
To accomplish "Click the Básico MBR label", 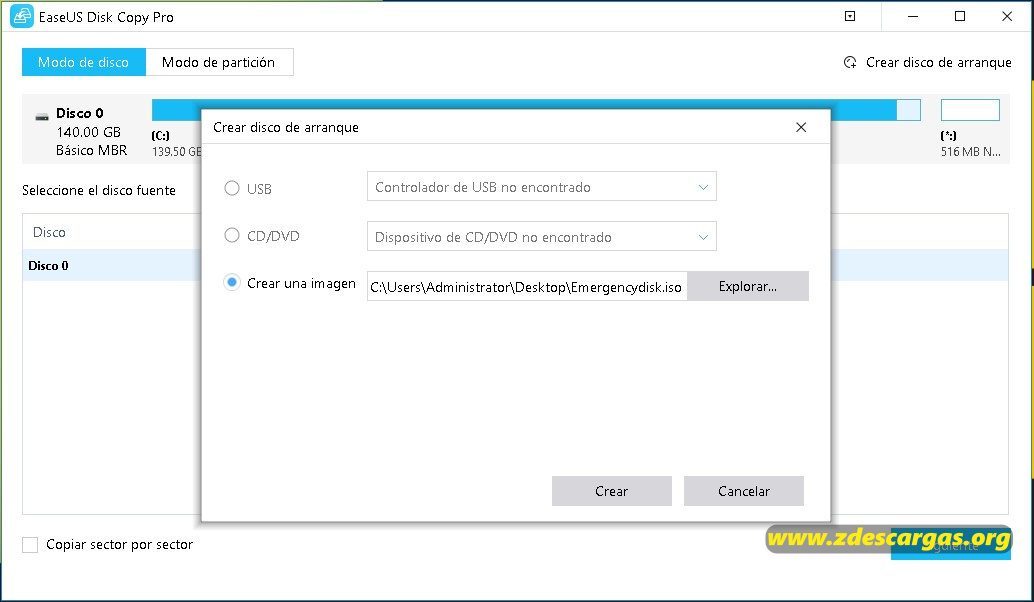I will [x=92, y=150].
